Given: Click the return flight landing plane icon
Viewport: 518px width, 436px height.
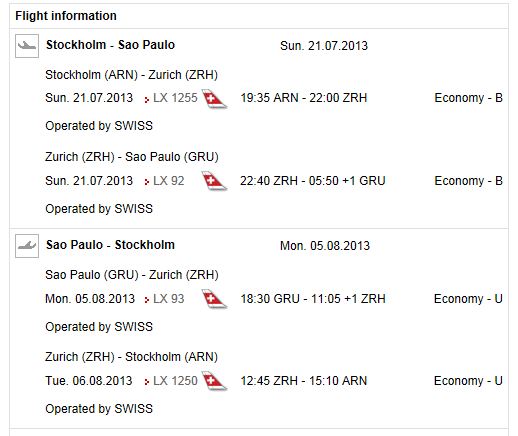Looking at the screenshot, I should [x=27, y=246].
